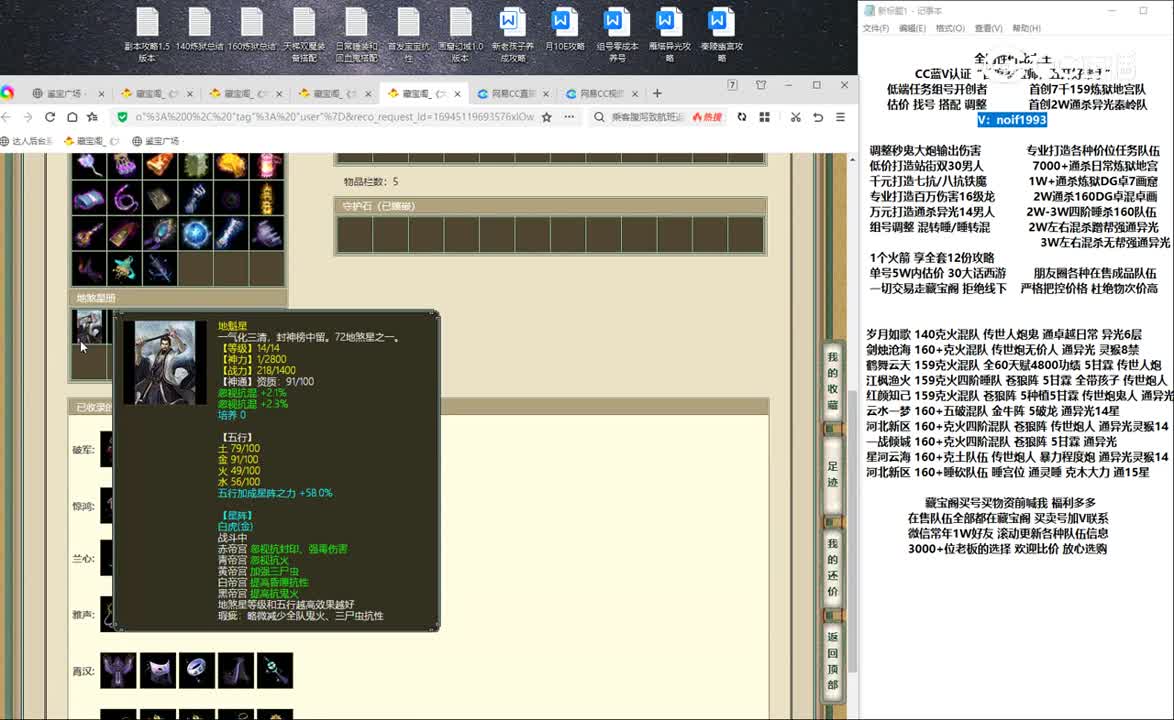Screen dimensions: 1174x720
Task: Click the ring equipment in 青汉 row
Action: coord(197,670)
